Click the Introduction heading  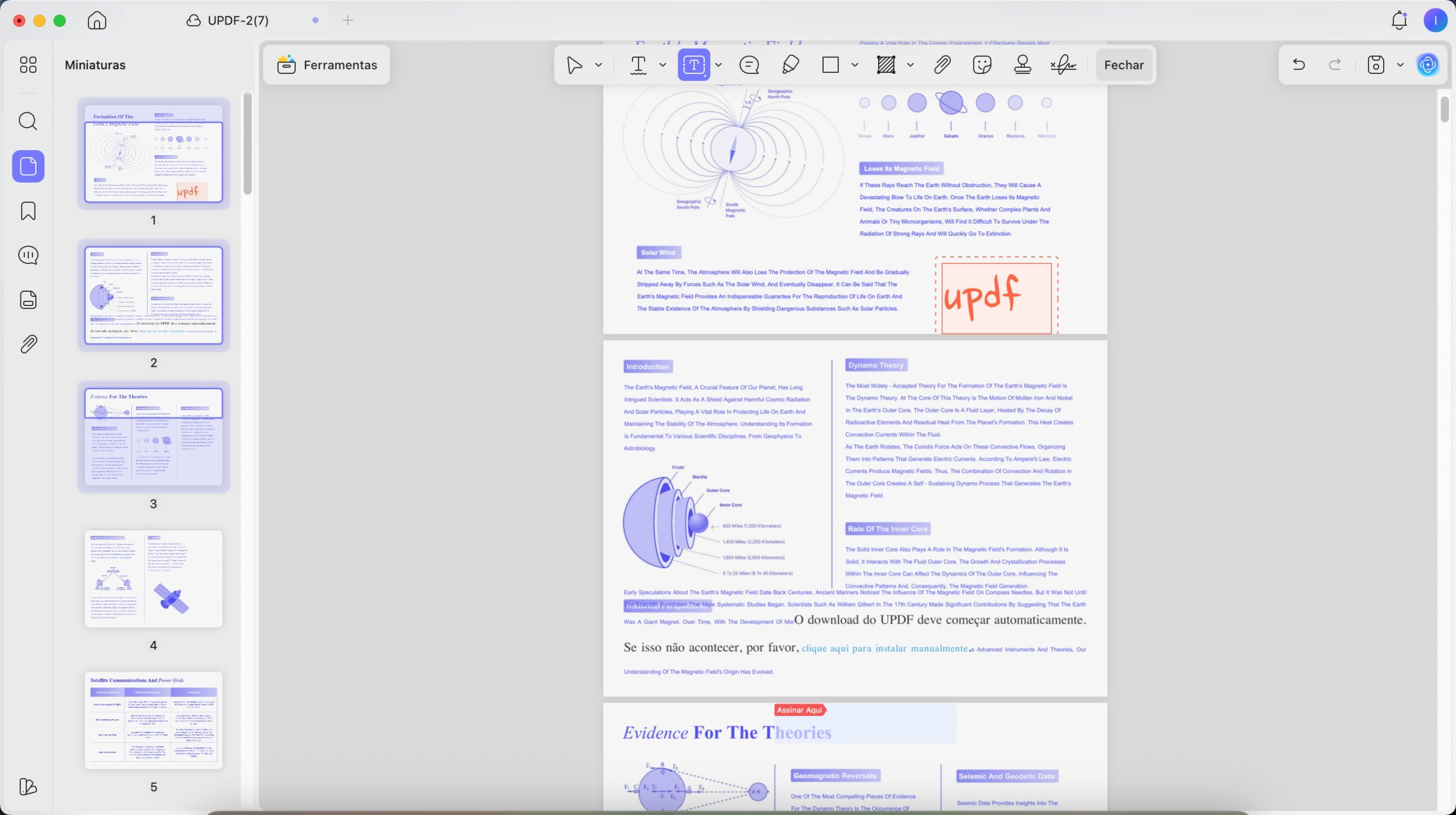[648, 367]
